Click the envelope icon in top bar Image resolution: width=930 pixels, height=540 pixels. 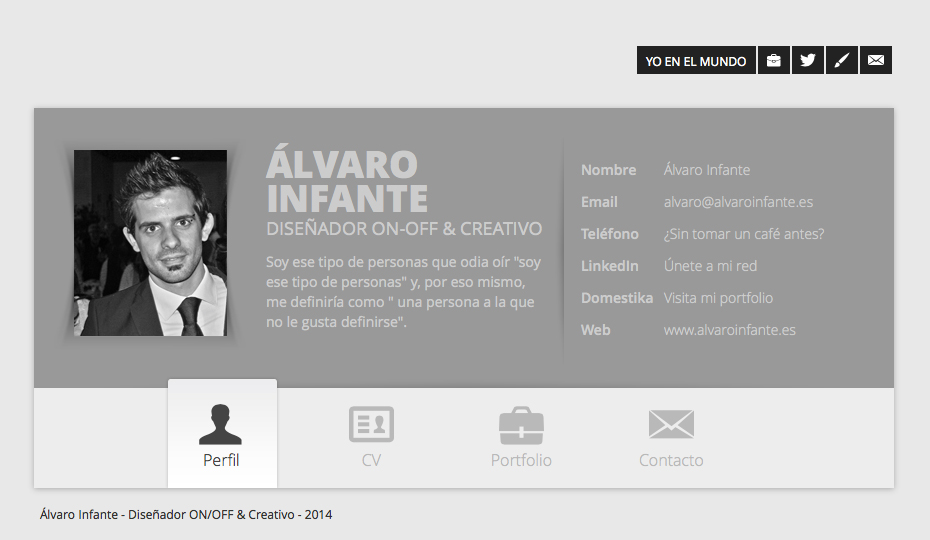[x=876, y=61]
